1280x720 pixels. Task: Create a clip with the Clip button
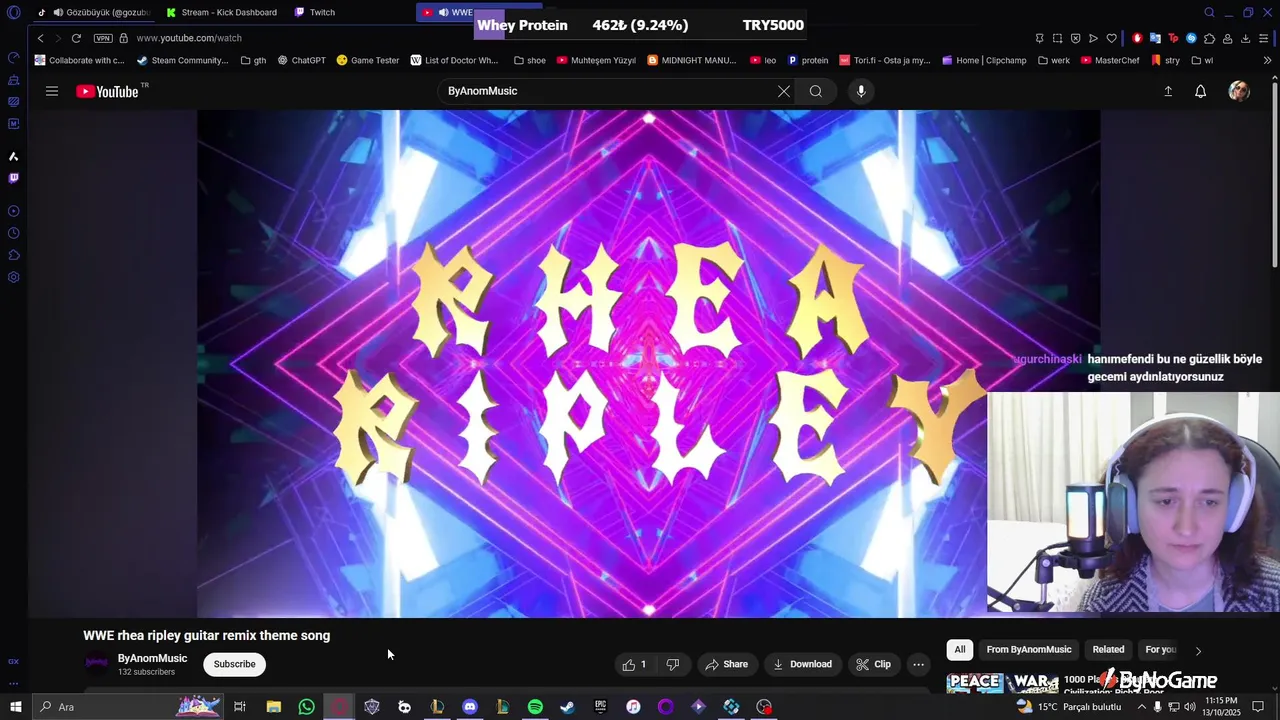coord(873,664)
